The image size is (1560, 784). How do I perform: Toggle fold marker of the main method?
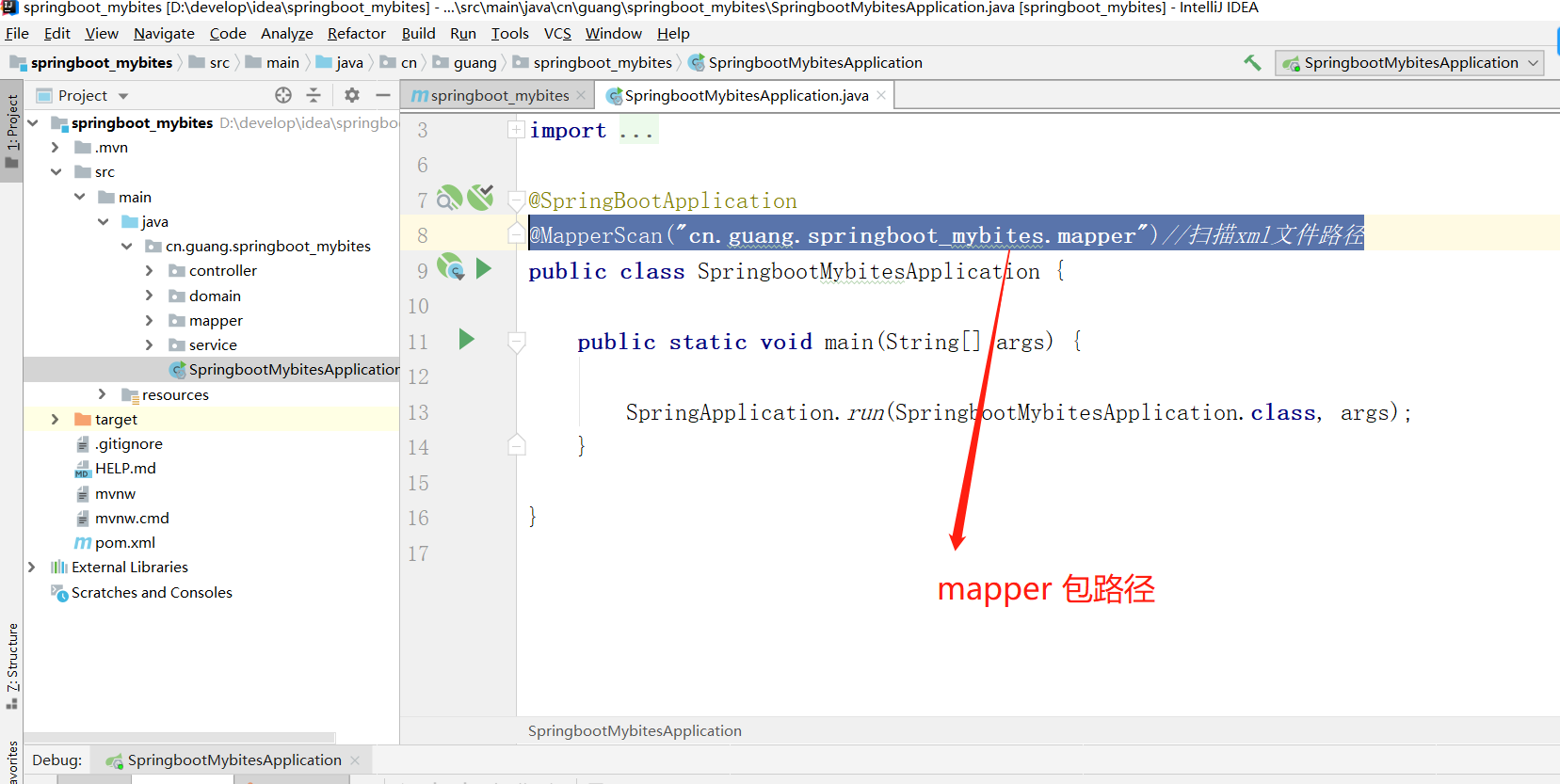(x=516, y=342)
